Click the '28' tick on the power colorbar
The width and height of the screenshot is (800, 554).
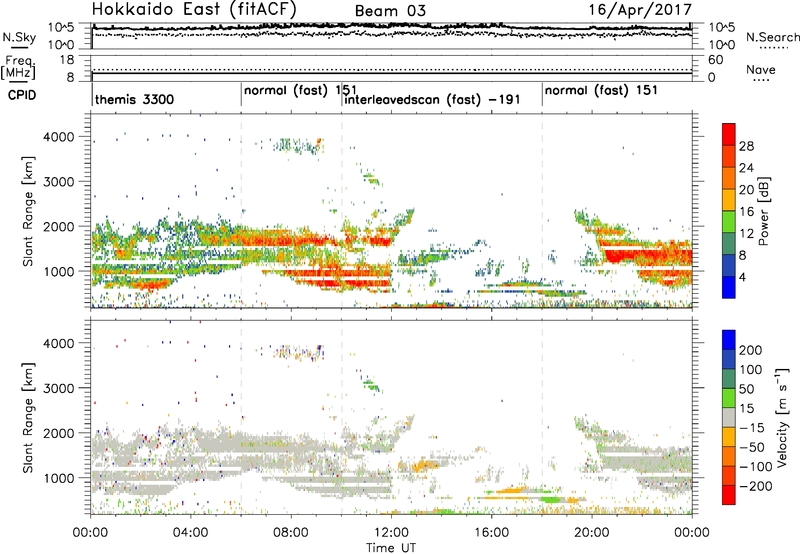(x=746, y=146)
